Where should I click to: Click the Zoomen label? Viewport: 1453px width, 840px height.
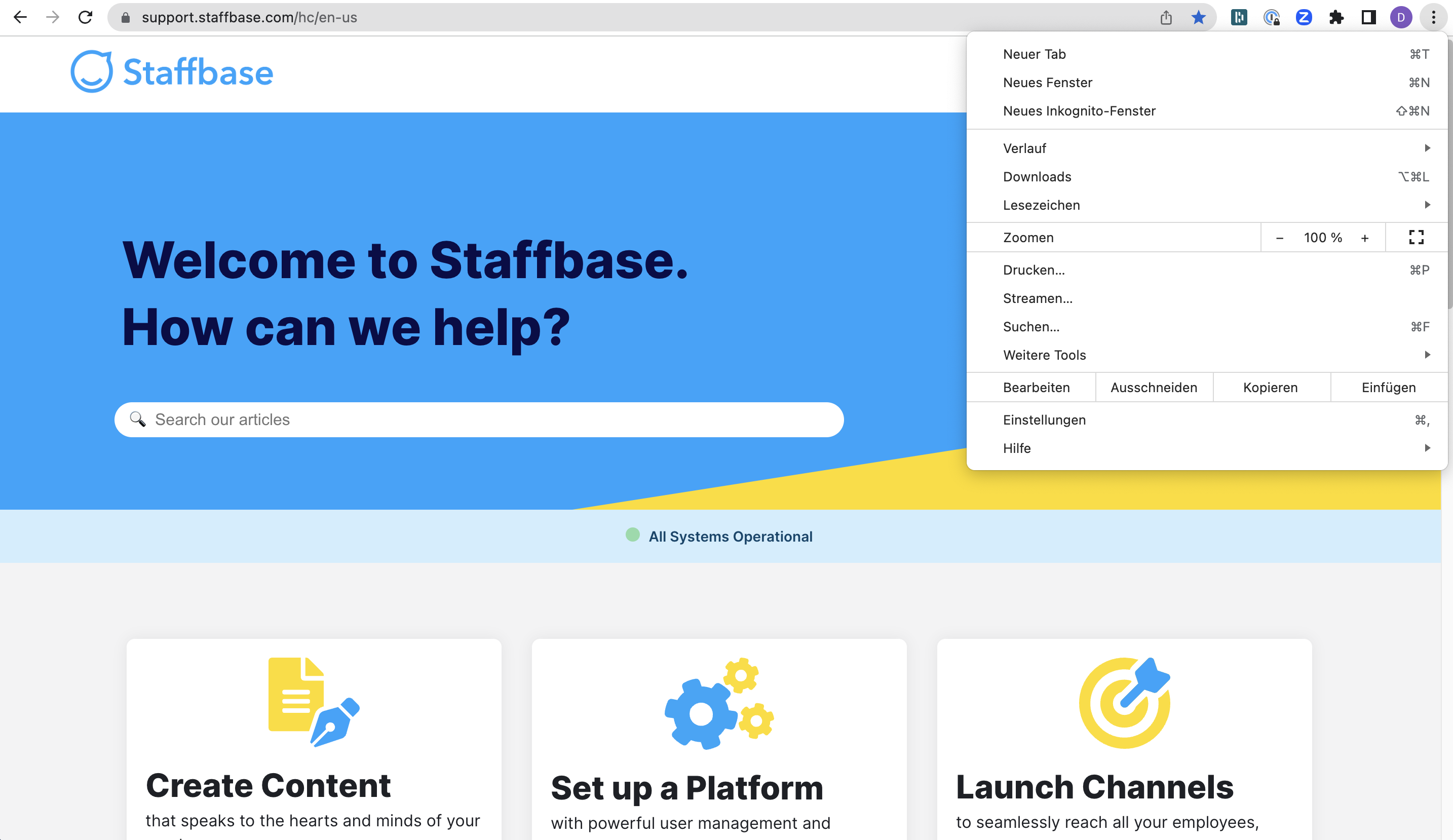point(1028,238)
